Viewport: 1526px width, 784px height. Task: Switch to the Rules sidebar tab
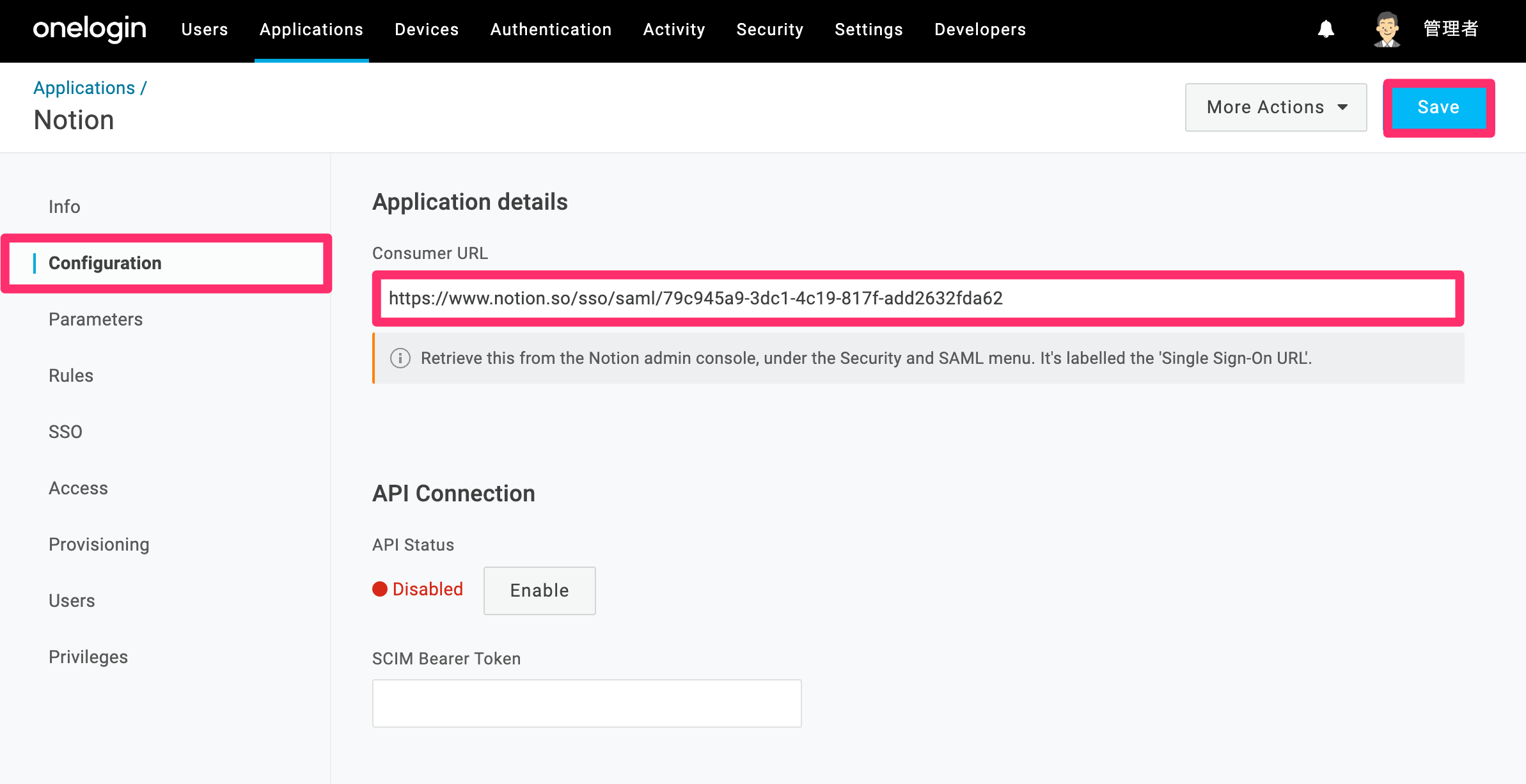click(x=71, y=375)
